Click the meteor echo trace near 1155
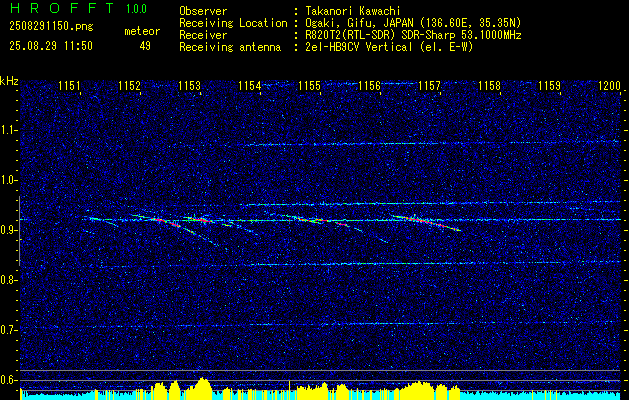This screenshot has width=629, height=400. click(x=321, y=220)
